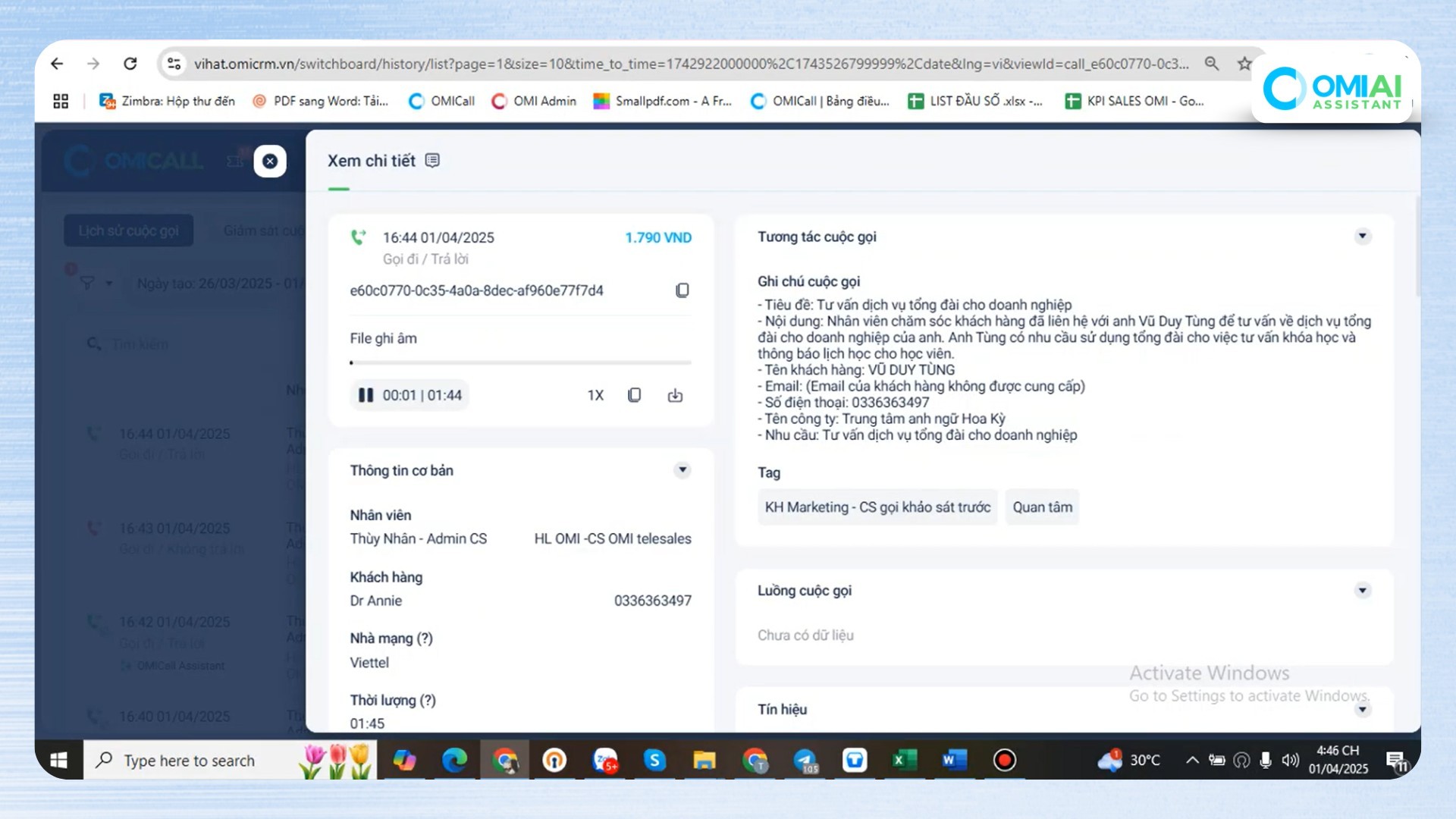Screen dimensions: 1456x819
Task: Download the call recording file
Action: tap(675, 395)
